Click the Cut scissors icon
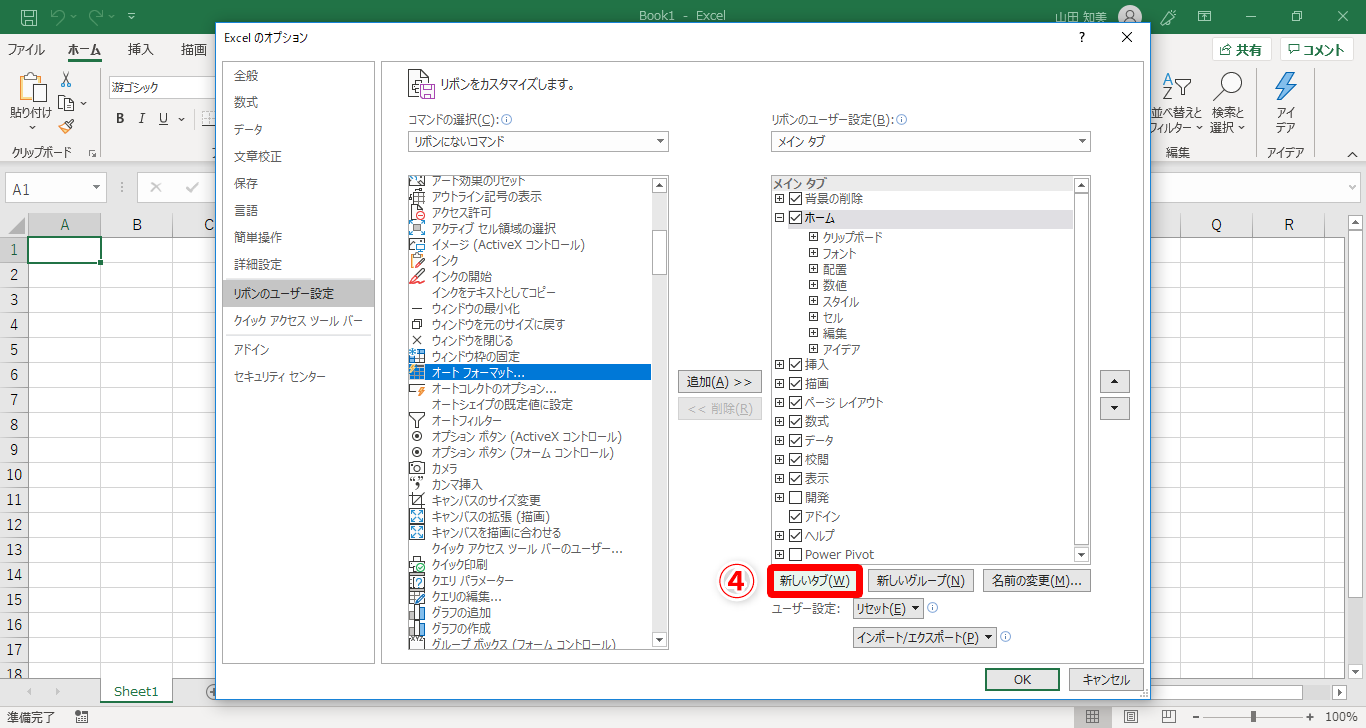This screenshot has height=728, width=1366. (66, 80)
